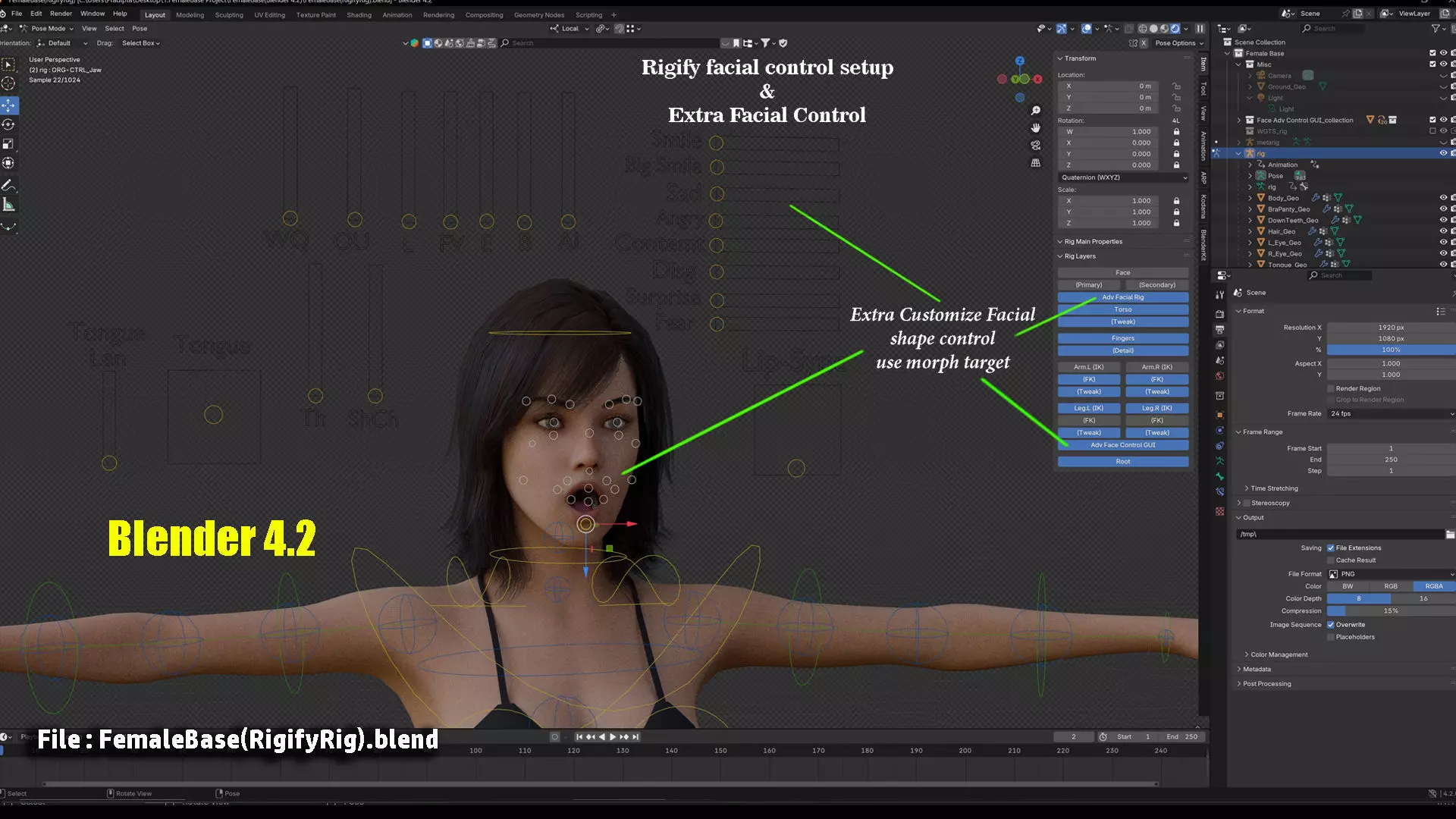Viewport: 1456px width, 819px height.
Task: Activate the Select Box tool icon
Action: click(x=9, y=64)
